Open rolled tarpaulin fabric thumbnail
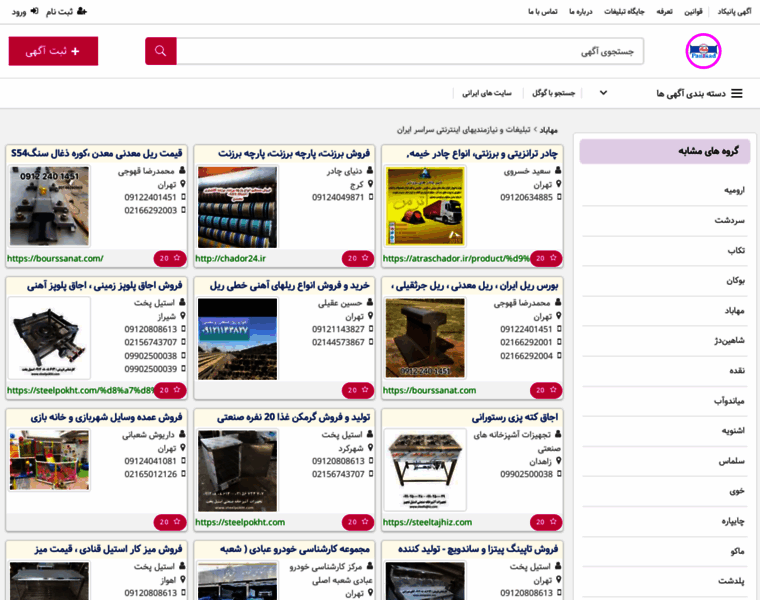Viewport: 760px width, 600px height. pos(238,206)
